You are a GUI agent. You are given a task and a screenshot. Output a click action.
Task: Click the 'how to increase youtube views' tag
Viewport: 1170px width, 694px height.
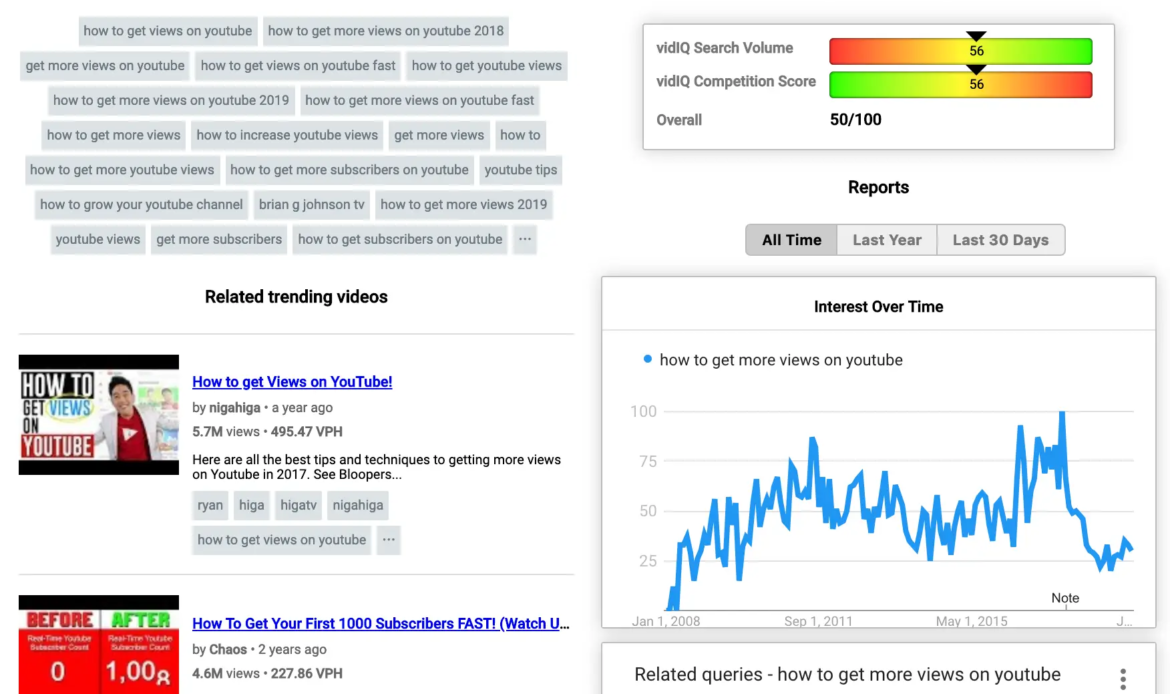click(x=287, y=135)
